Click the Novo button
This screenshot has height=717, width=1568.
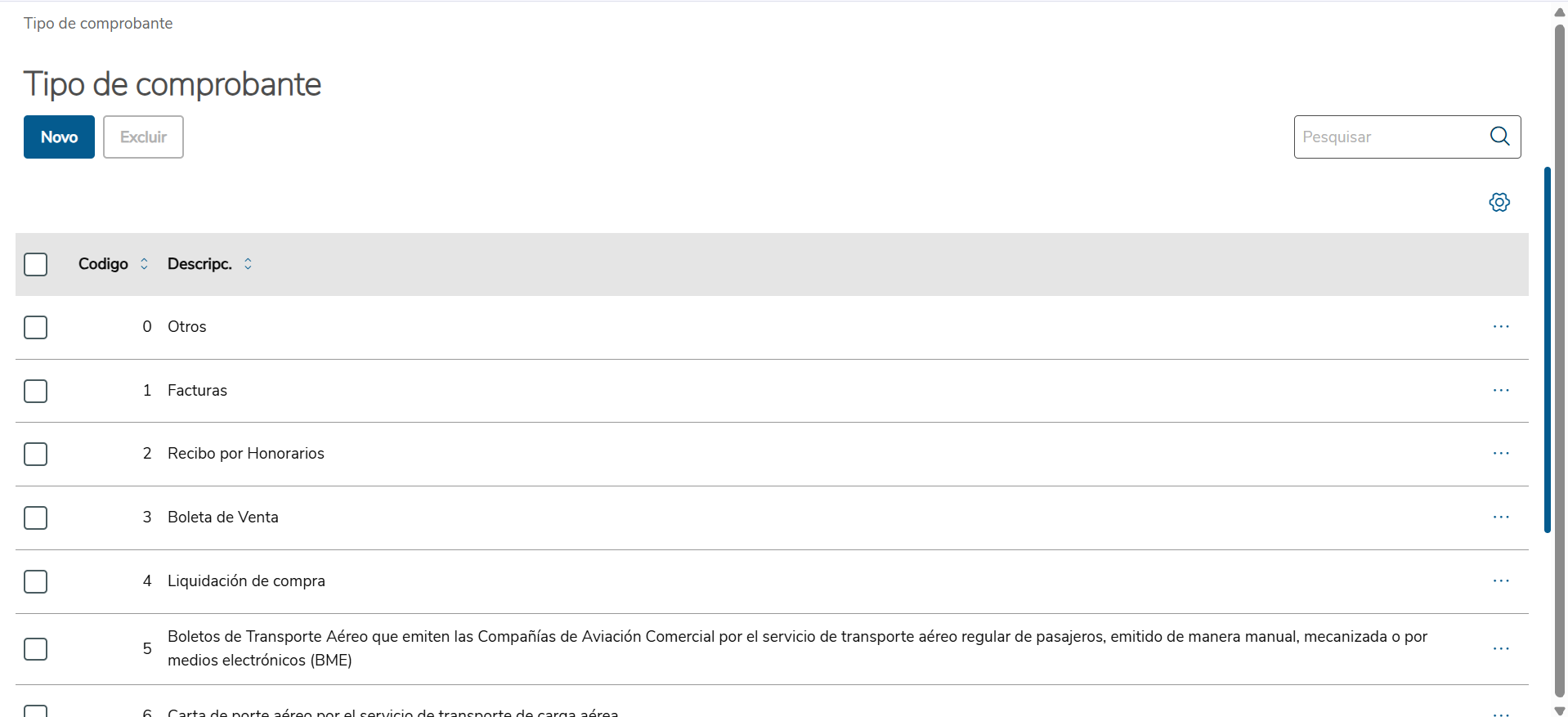coord(59,137)
